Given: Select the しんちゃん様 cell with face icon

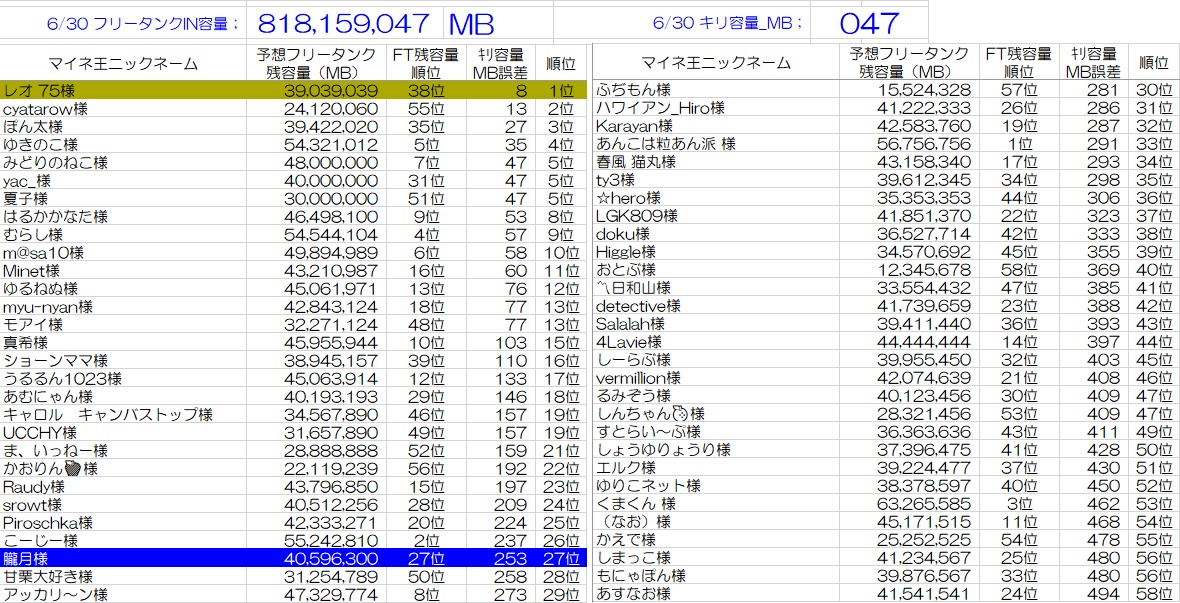Looking at the screenshot, I should click(x=715, y=413).
